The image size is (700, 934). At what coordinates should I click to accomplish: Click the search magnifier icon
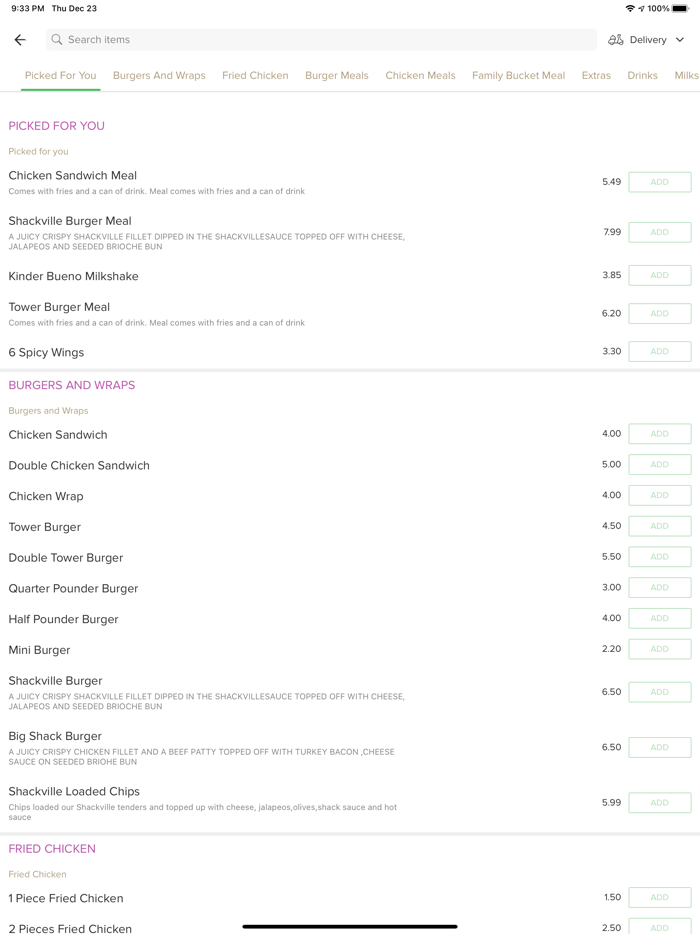[x=57, y=40]
